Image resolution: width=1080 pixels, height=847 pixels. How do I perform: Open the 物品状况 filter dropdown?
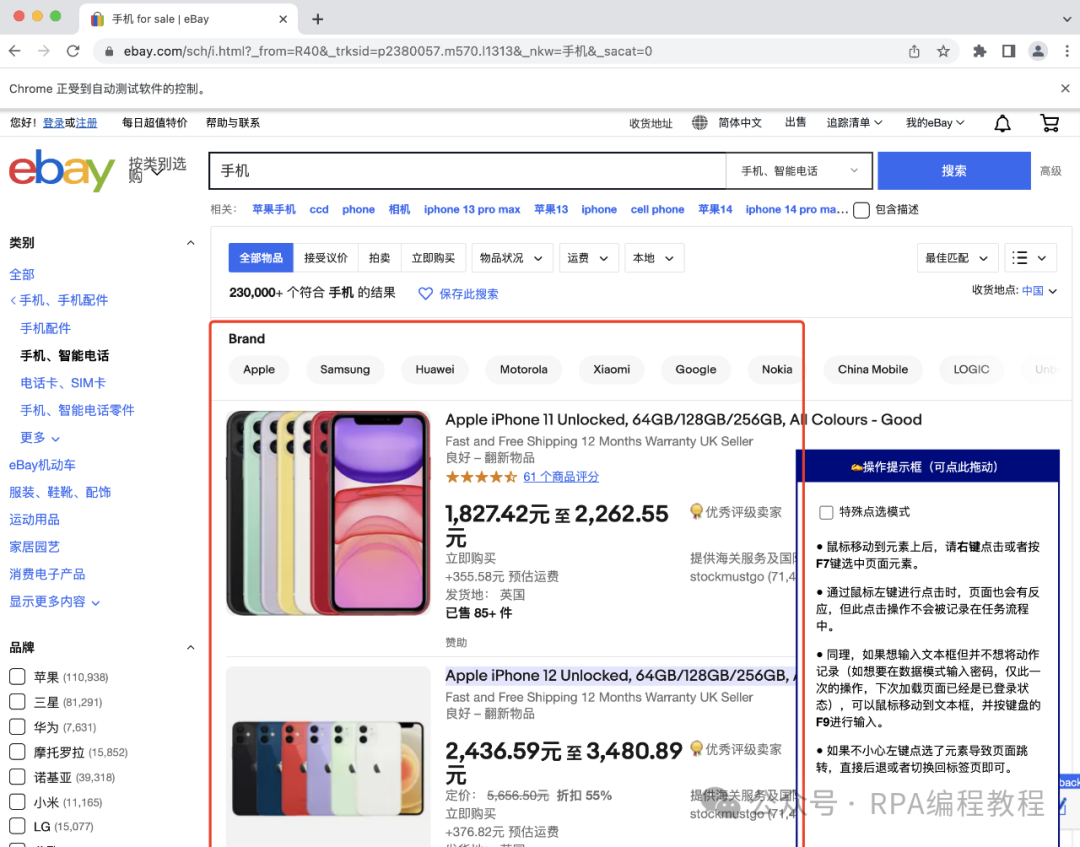click(511, 258)
